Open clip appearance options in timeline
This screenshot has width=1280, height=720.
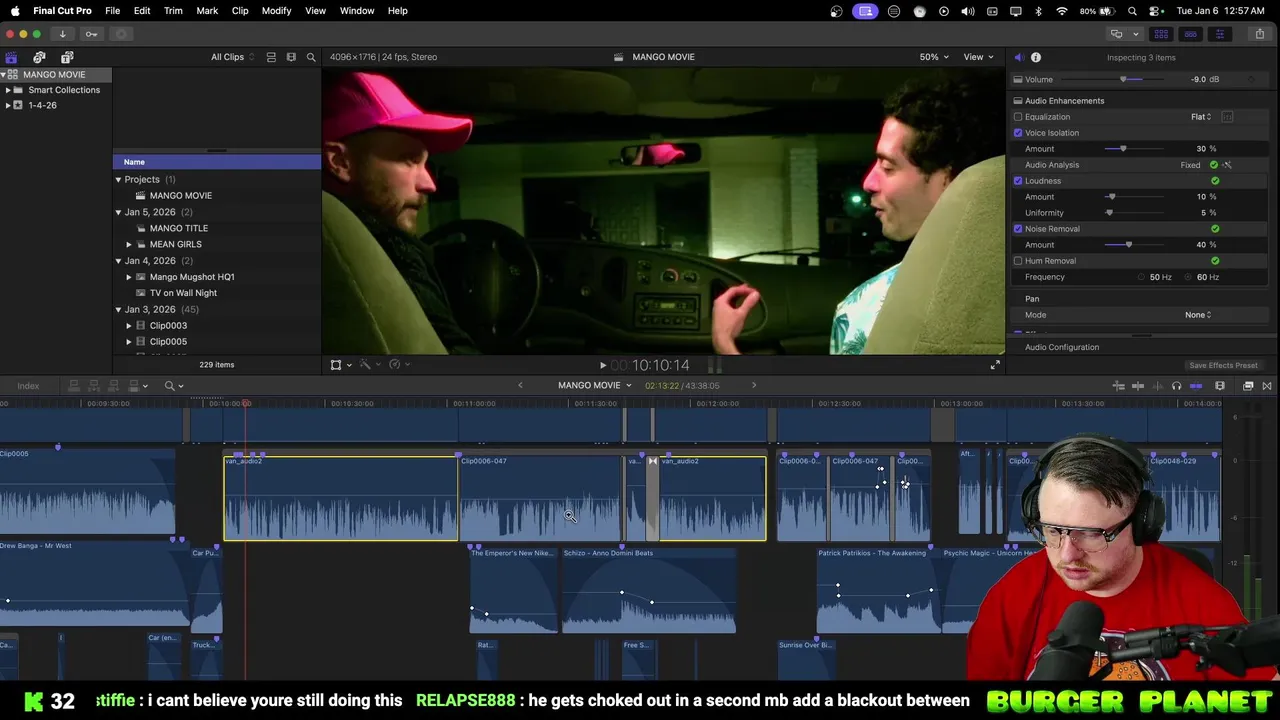[1220, 386]
